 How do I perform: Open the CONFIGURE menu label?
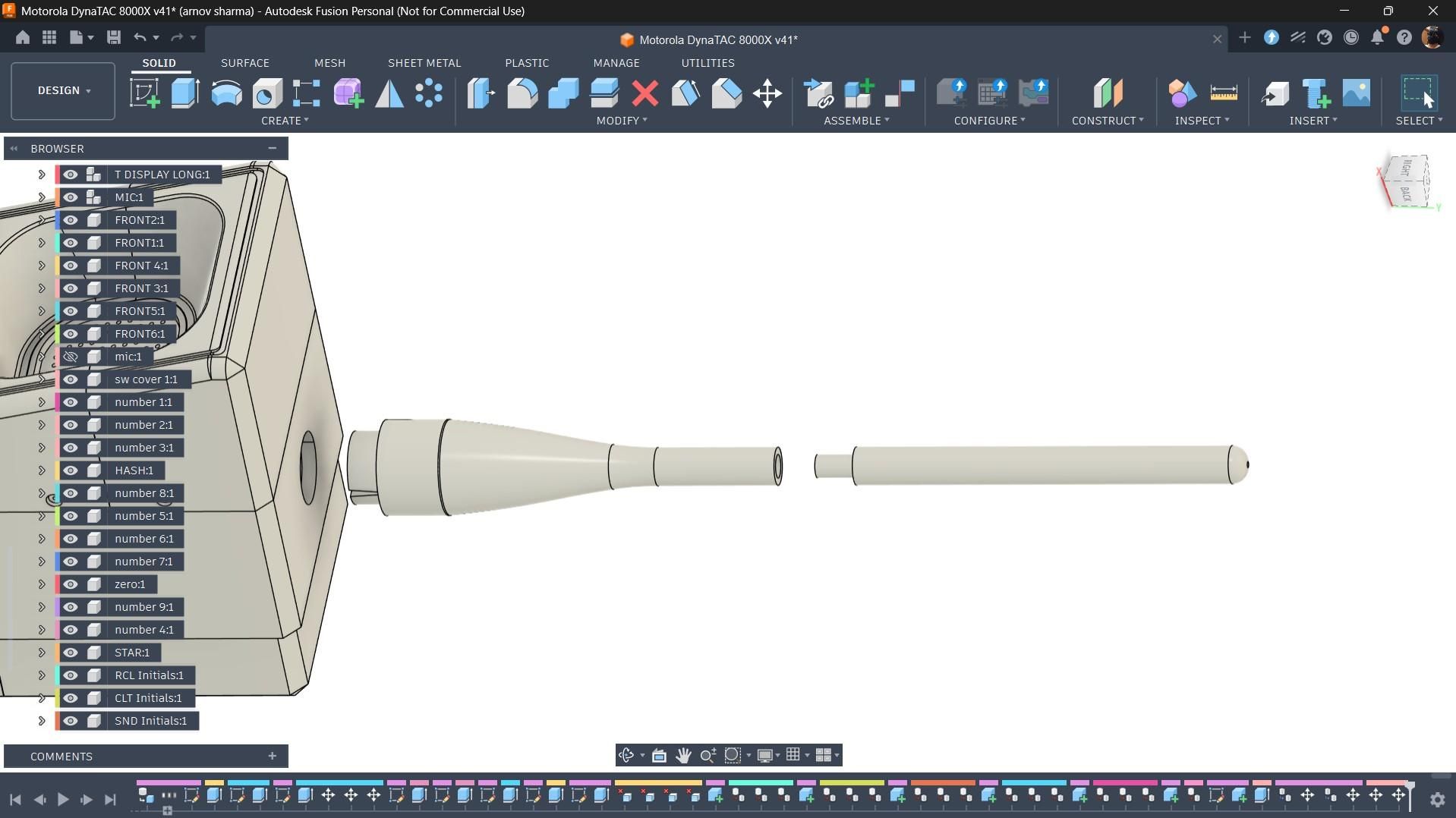point(990,121)
